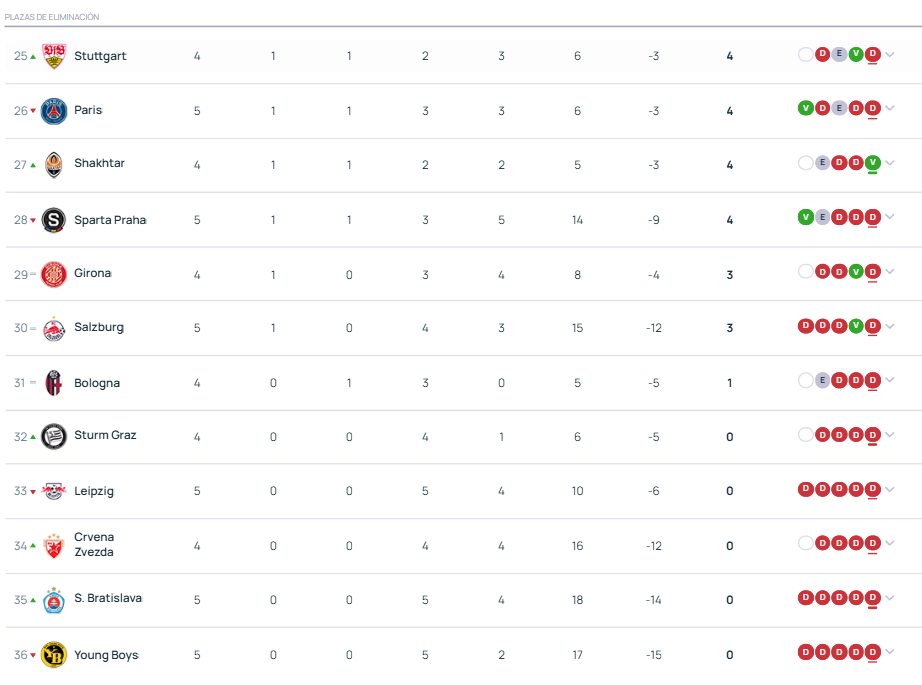Viewport: 922px width, 685px height.
Task: Click the Leipzig club logo
Action: pos(54,491)
